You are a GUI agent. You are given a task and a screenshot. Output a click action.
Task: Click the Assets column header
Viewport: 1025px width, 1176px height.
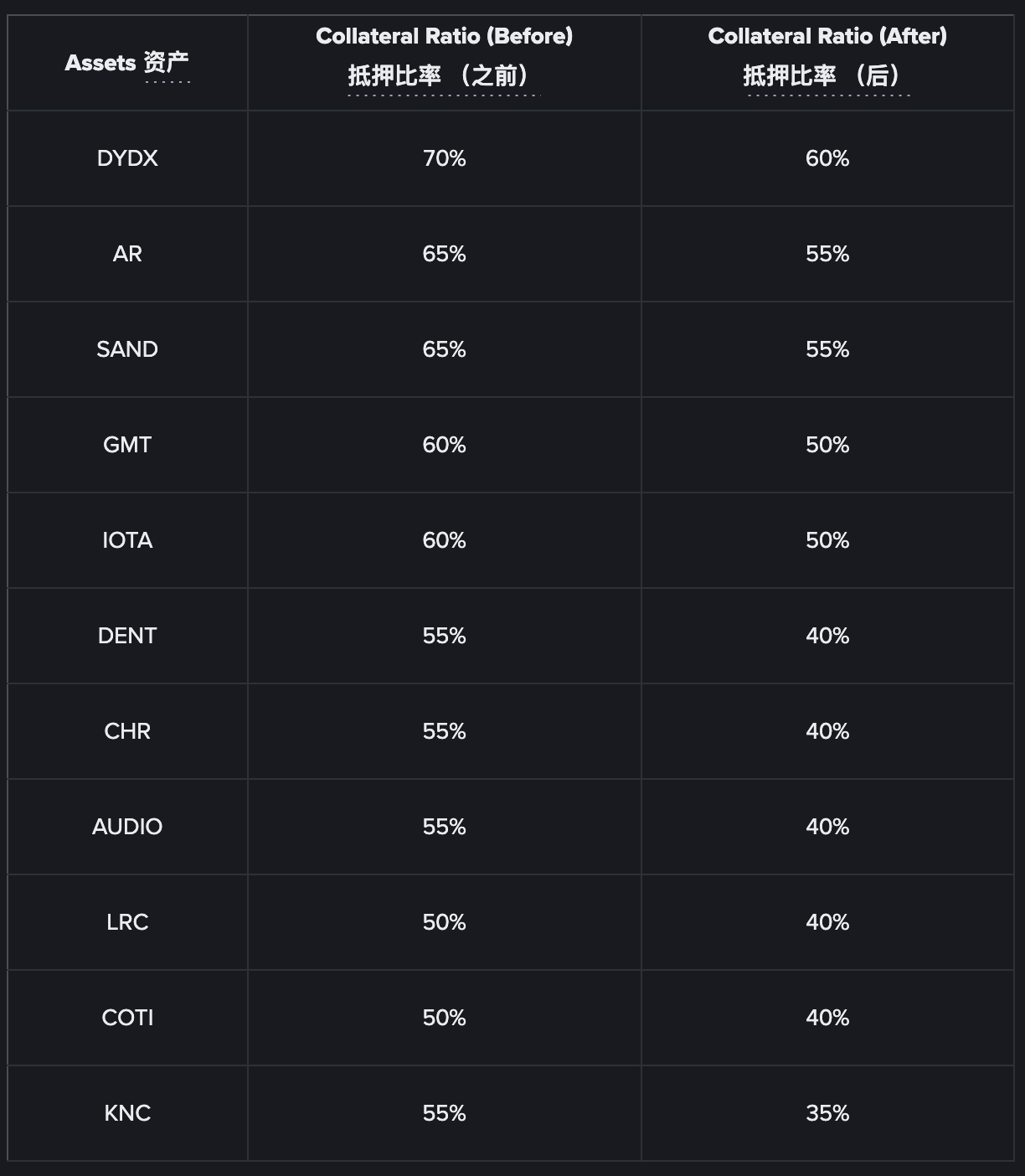point(127,63)
